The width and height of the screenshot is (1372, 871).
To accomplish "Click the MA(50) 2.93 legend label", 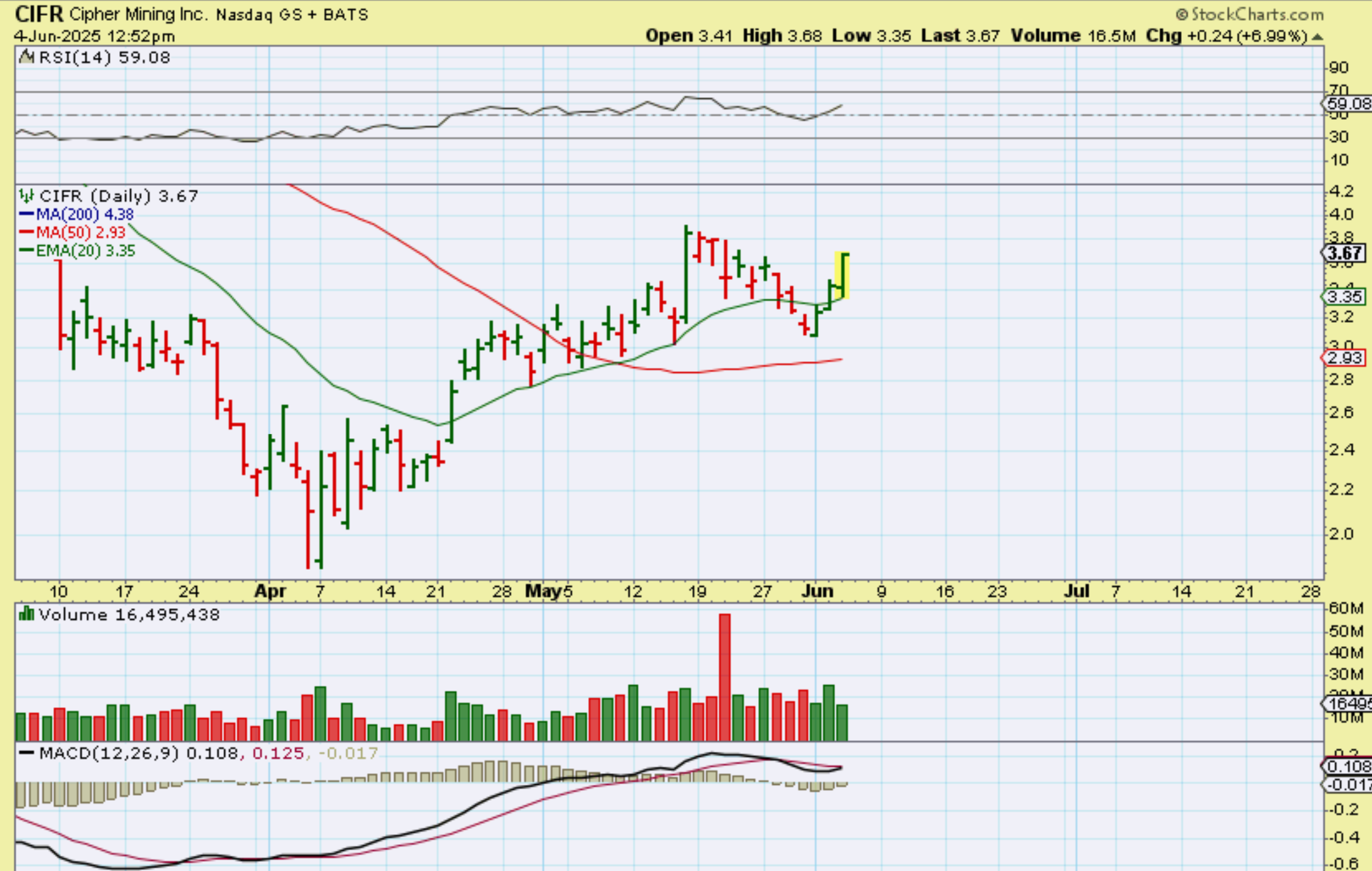I will coord(80,232).
